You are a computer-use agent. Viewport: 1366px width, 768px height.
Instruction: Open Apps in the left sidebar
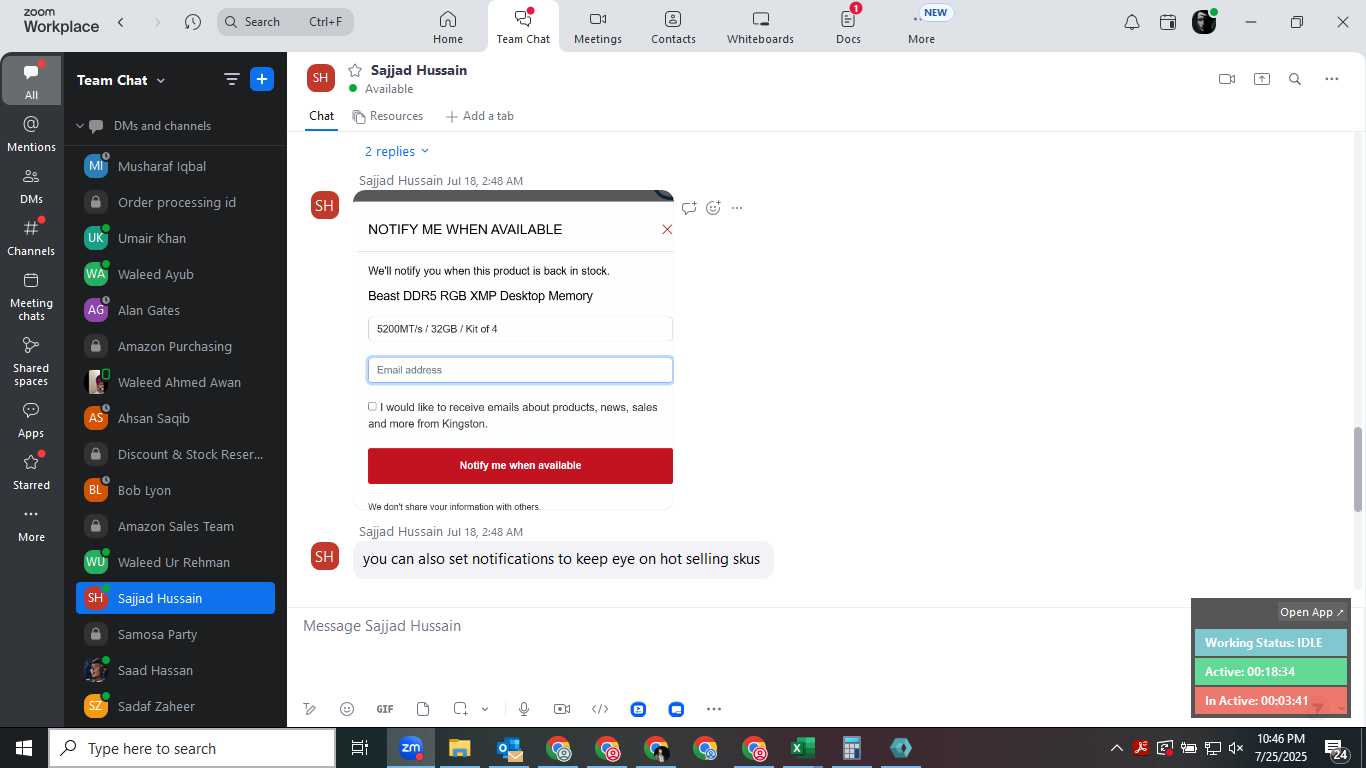click(31, 420)
